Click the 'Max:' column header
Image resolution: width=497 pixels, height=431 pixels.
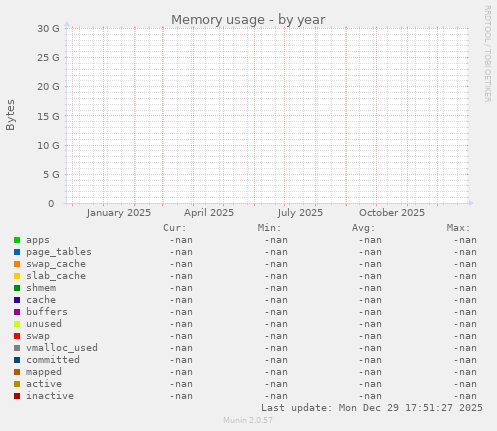[x=458, y=228]
